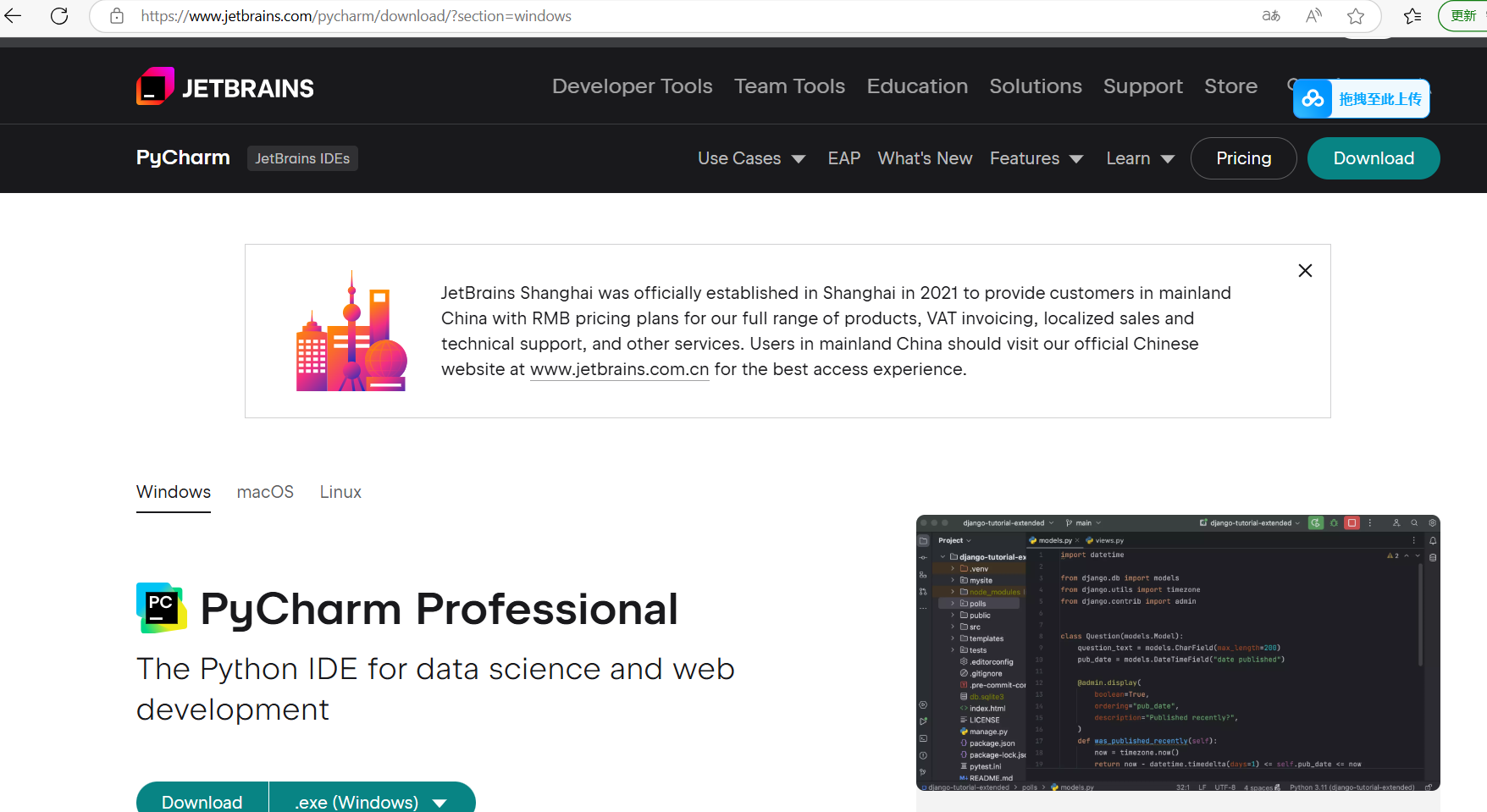This screenshot has width=1487, height=812.
Task: Open the favorites list icon
Action: pos(1412,15)
